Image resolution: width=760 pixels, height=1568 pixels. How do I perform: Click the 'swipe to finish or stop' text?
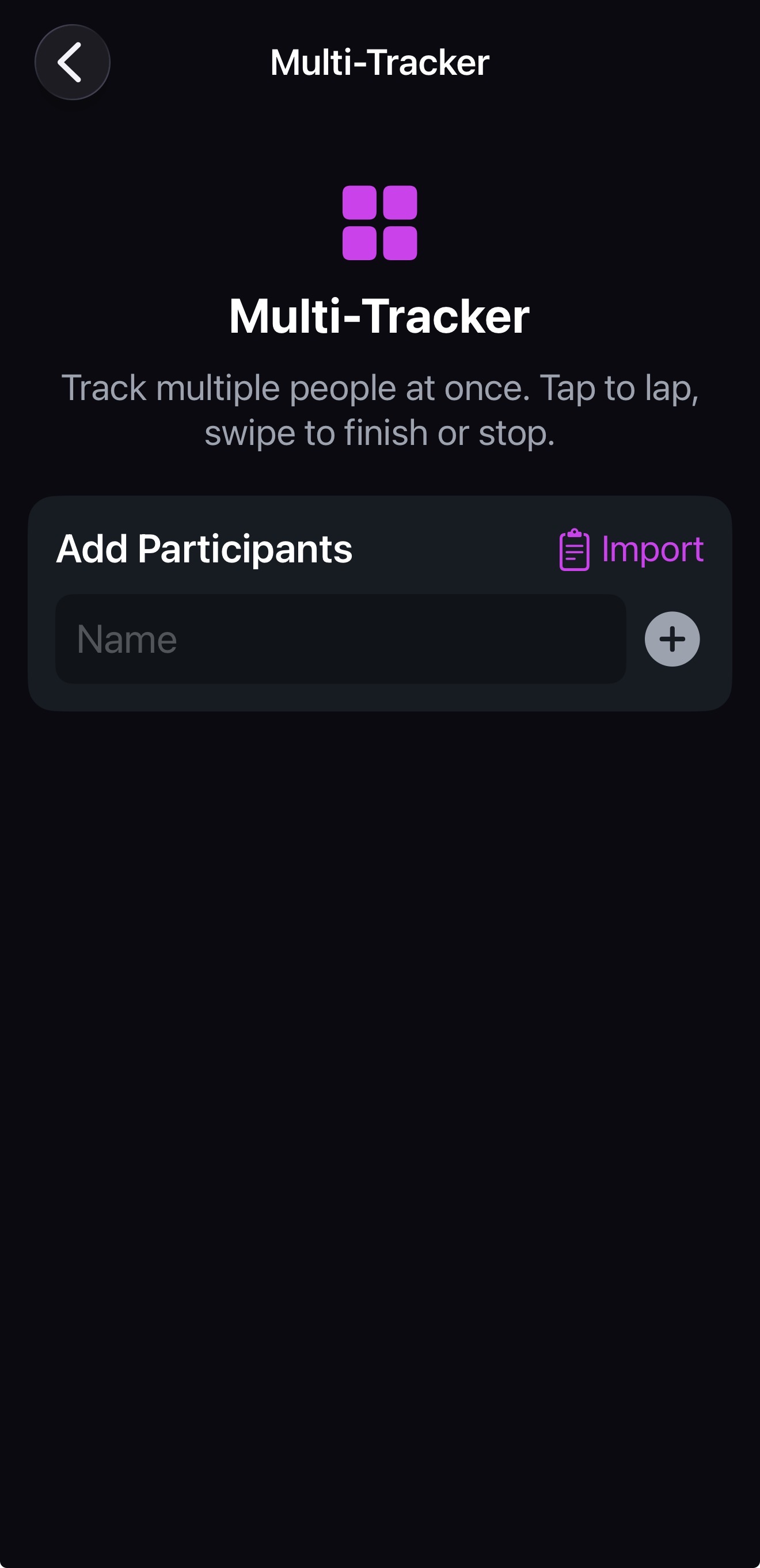click(x=379, y=433)
